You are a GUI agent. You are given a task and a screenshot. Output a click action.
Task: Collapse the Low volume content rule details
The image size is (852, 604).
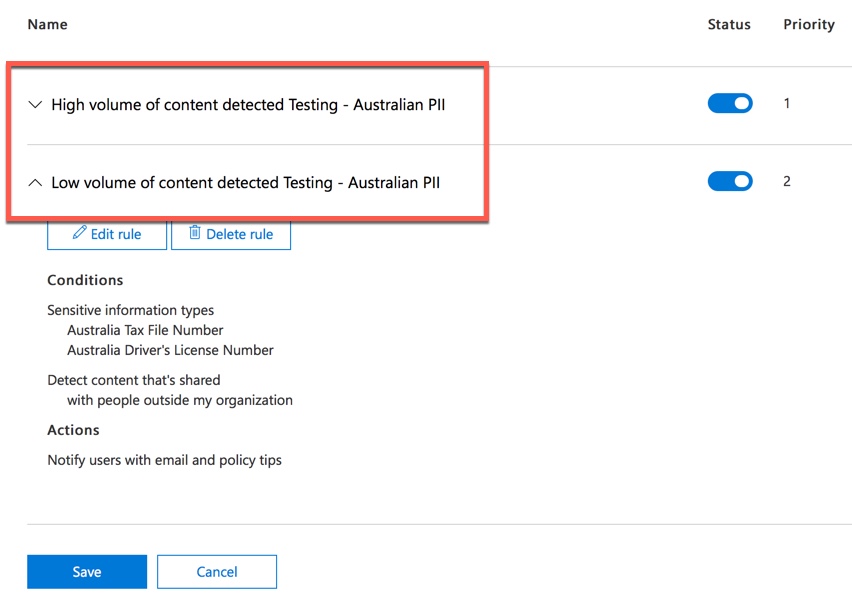tap(36, 182)
